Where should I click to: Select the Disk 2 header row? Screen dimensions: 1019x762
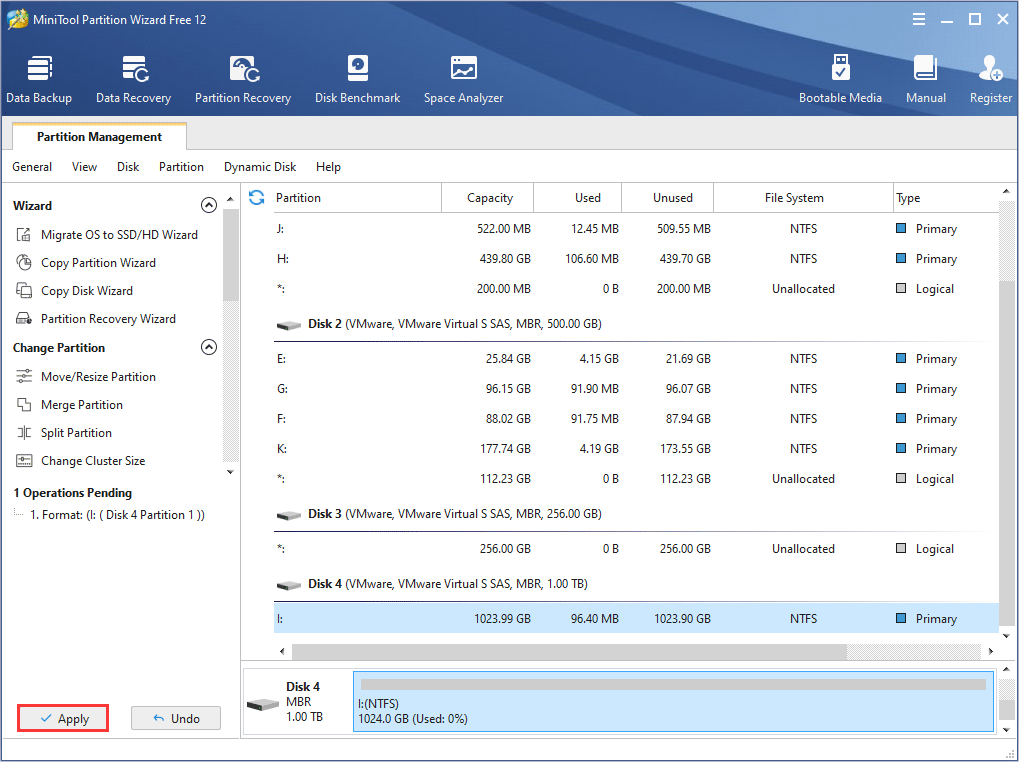(x=636, y=324)
